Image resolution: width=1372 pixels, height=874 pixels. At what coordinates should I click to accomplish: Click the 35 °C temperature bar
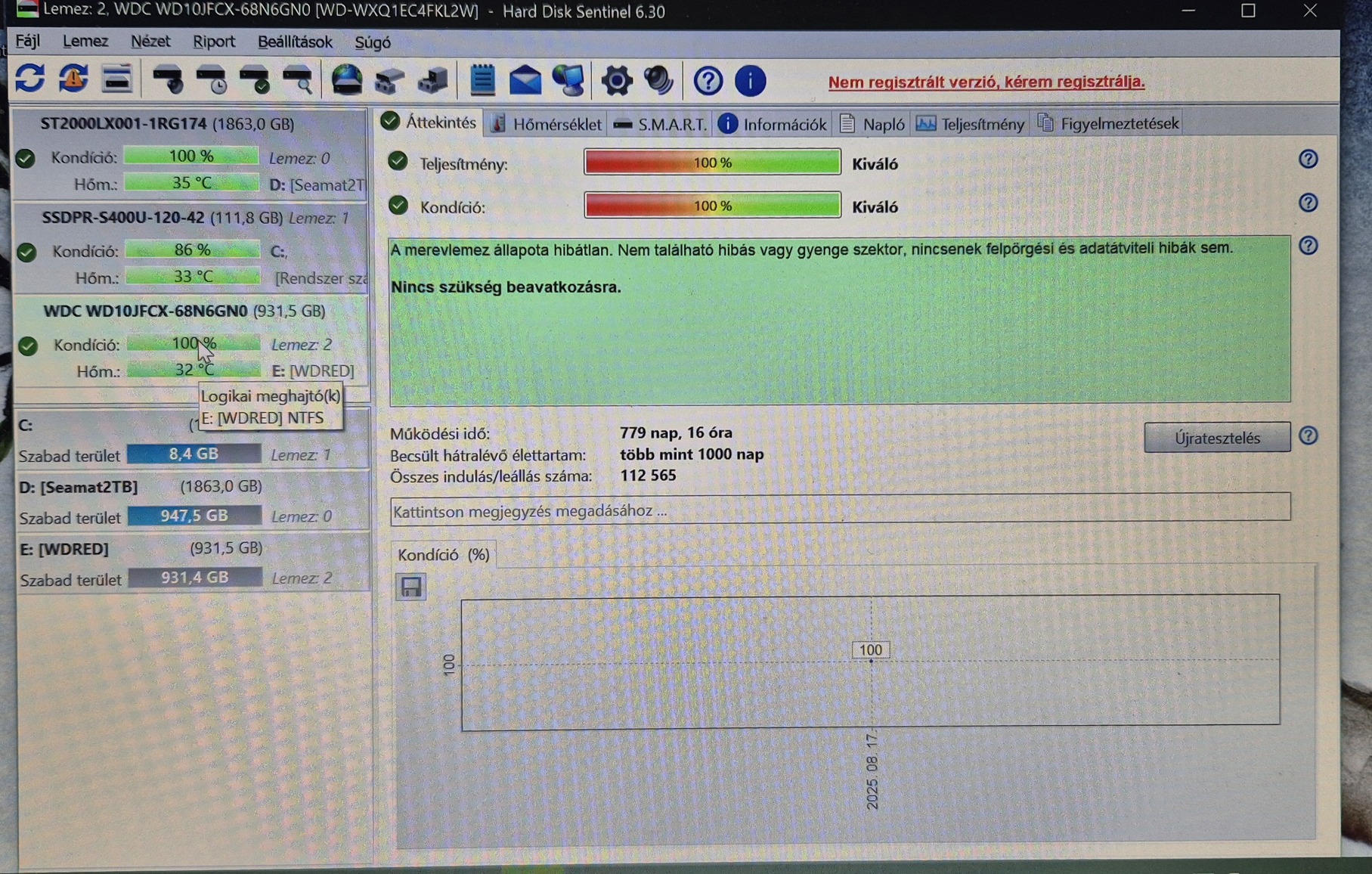pos(191,183)
